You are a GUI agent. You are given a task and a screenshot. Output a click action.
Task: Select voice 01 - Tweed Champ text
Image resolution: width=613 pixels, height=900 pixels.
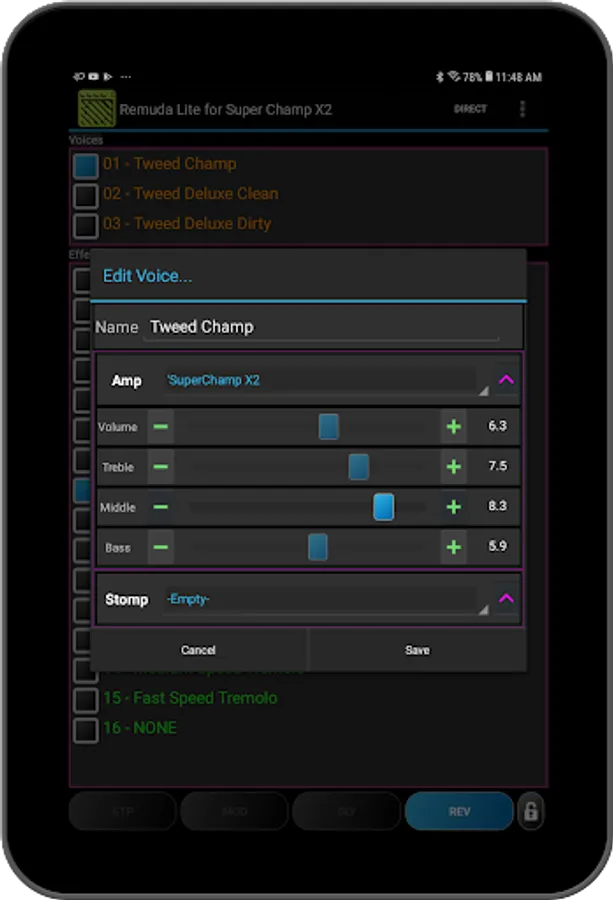click(x=170, y=164)
